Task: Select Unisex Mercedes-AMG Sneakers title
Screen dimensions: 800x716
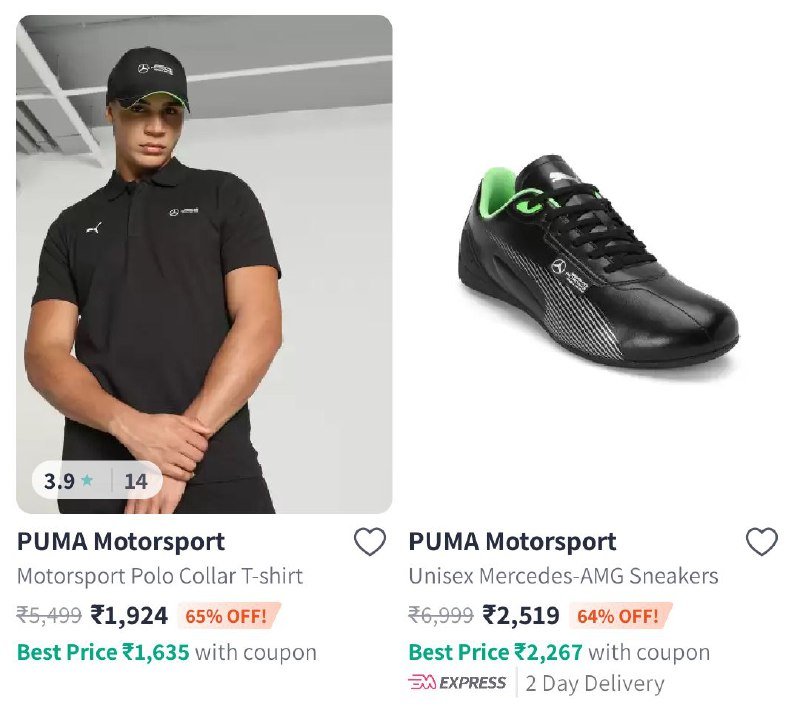Action: [x=563, y=576]
